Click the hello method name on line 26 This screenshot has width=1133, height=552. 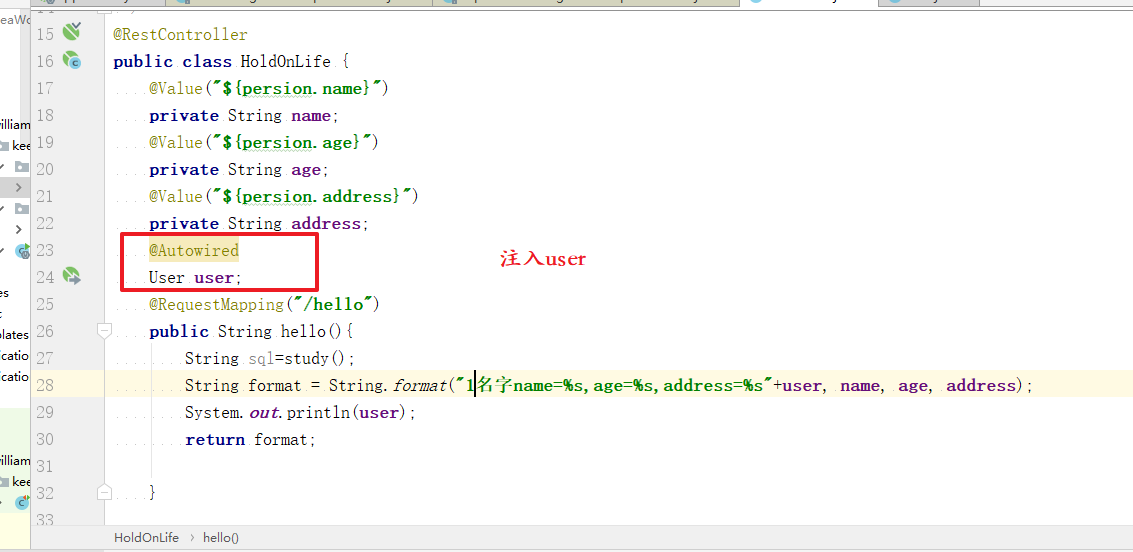click(303, 332)
